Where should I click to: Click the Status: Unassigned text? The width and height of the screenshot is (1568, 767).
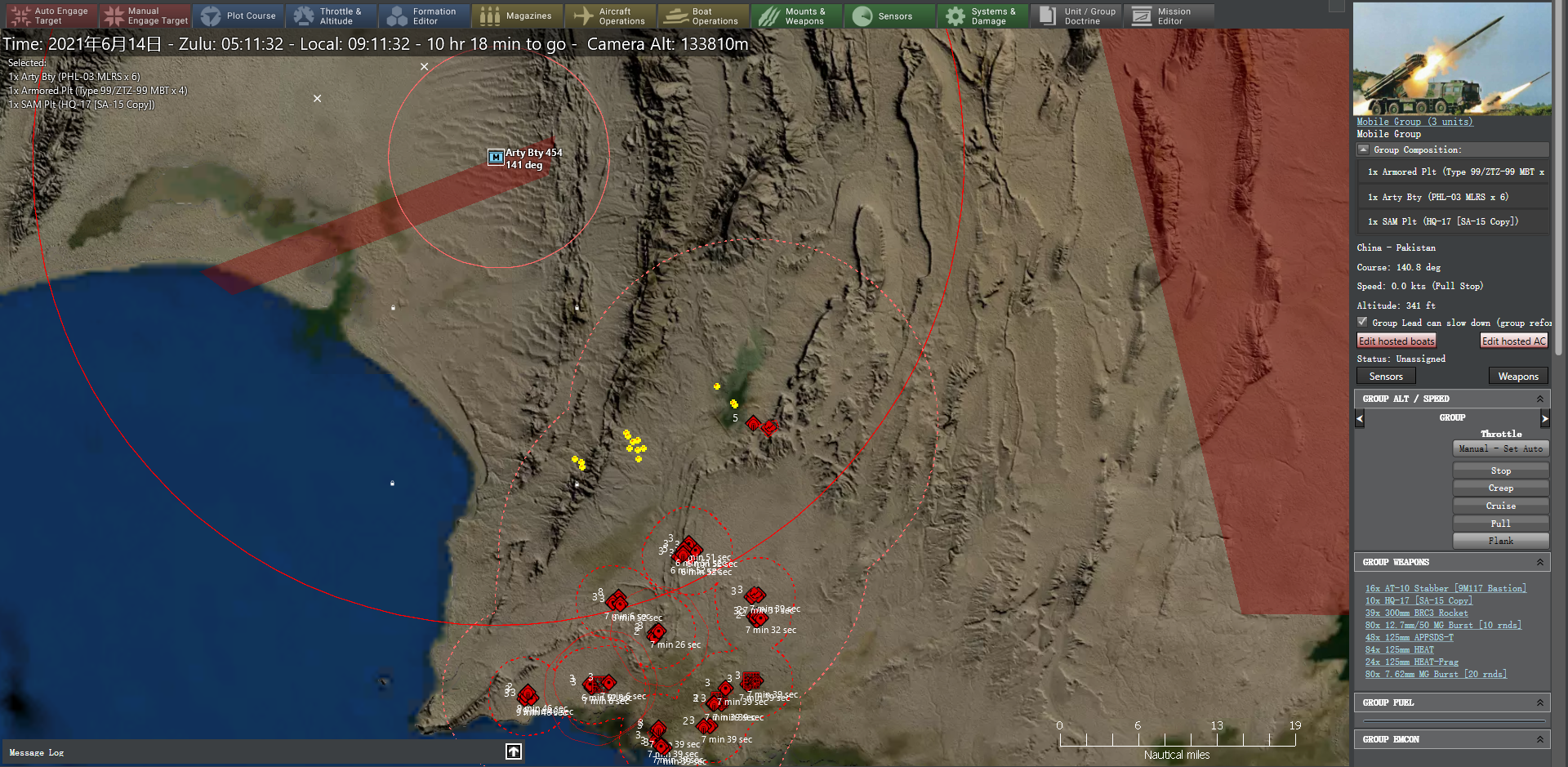pos(1401,359)
